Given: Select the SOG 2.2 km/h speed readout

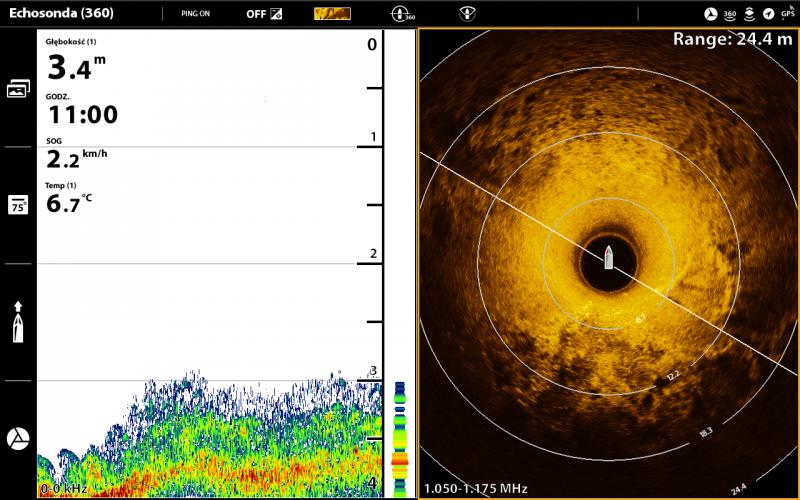Looking at the screenshot, I should click(x=76, y=154).
